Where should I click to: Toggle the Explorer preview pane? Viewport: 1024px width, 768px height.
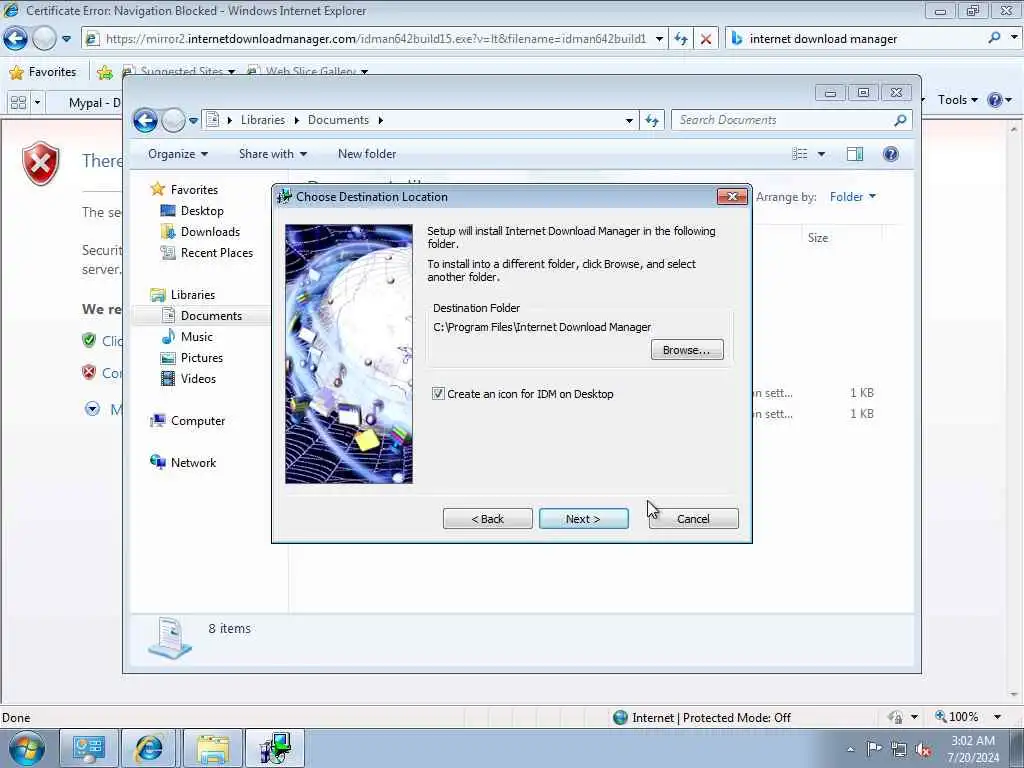(855, 154)
